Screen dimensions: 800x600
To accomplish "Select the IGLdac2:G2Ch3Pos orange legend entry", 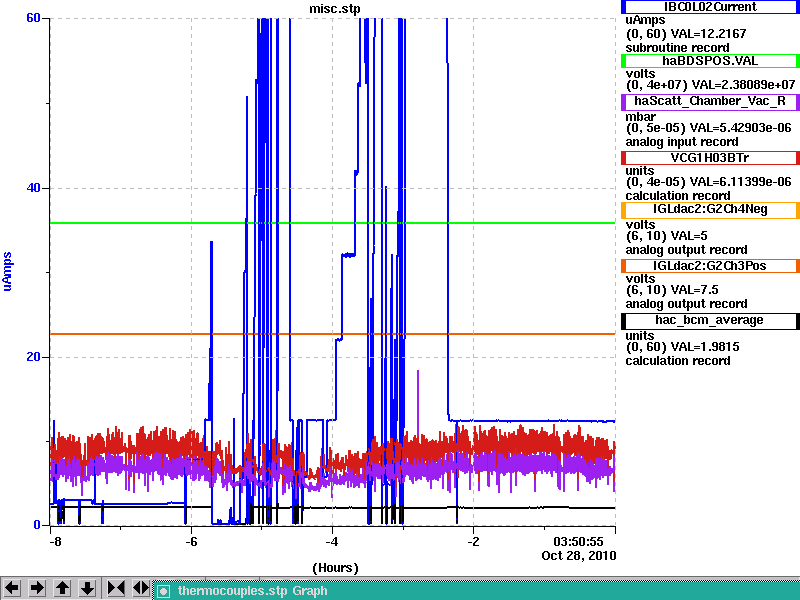I will point(710,266).
